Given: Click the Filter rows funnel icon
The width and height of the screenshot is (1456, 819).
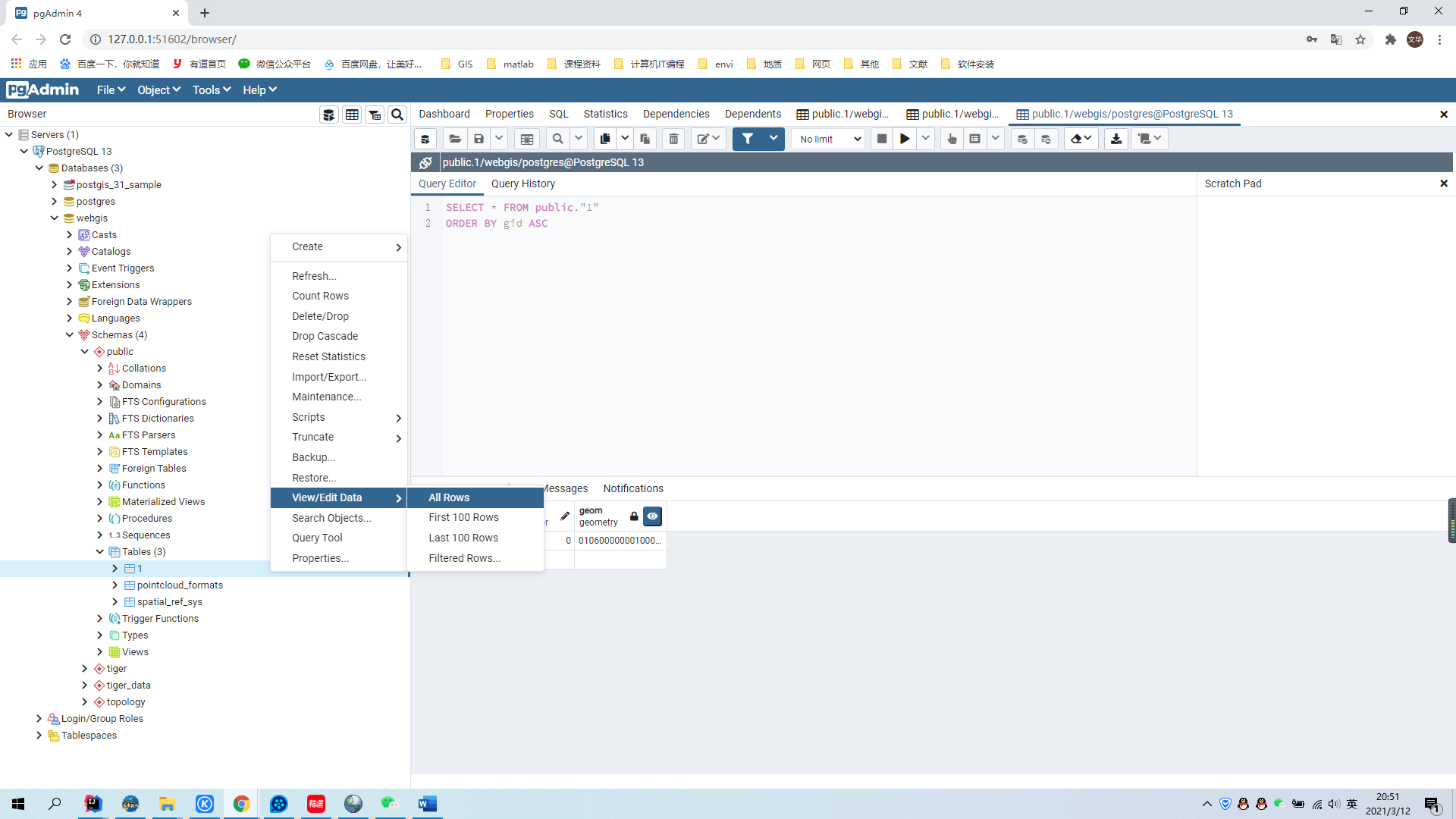Looking at the screenshot, I should pyautogui.click(x=748, y=139).
